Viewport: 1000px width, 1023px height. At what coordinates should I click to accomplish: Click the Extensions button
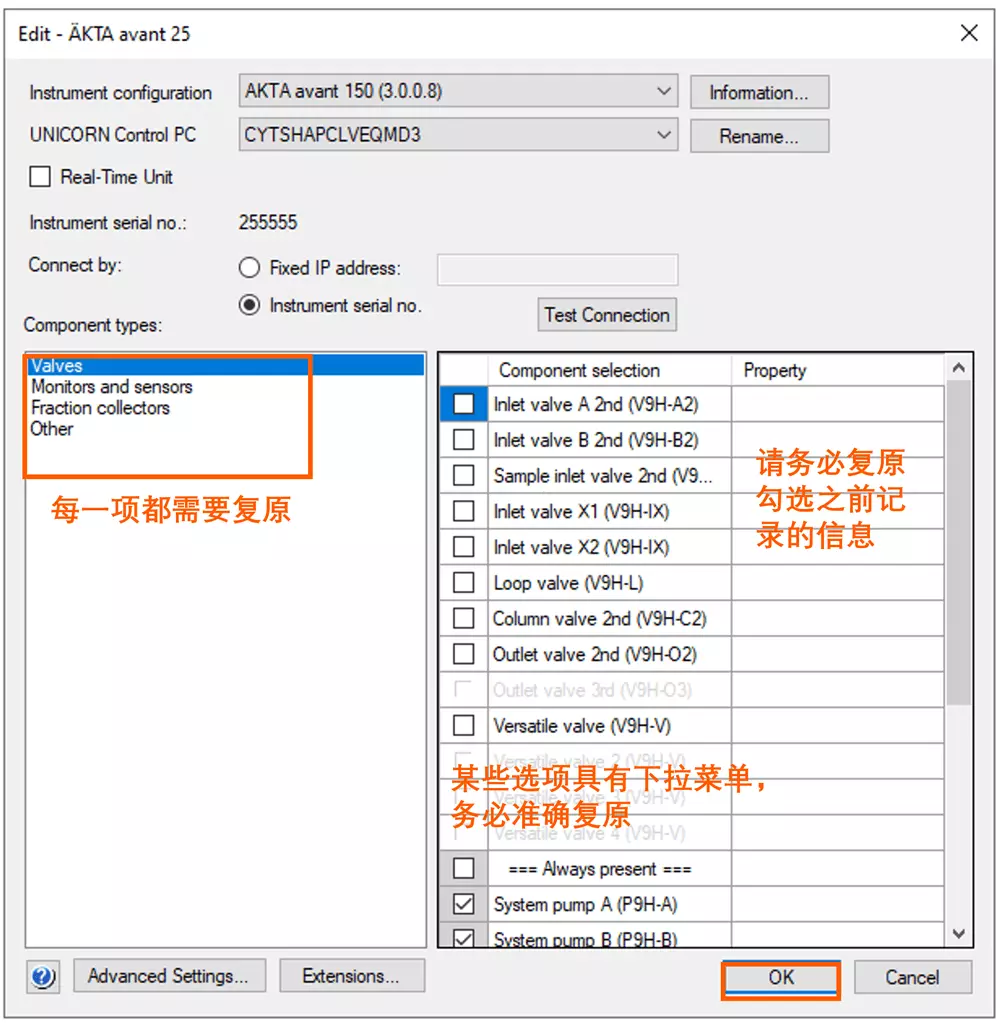[x=351, y=976]
